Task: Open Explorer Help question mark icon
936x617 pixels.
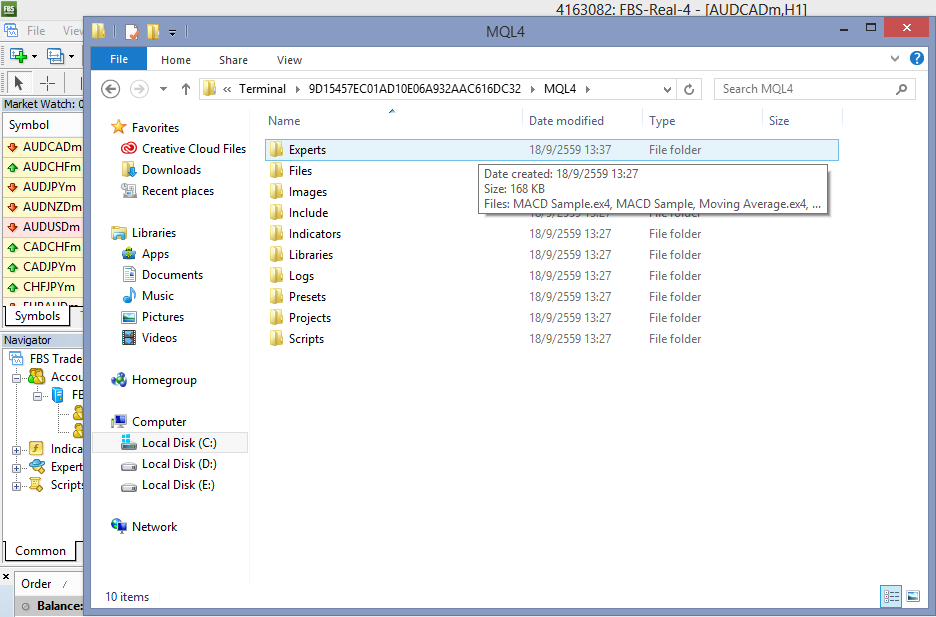Action: pyautogui.click(x=917, y=58)
